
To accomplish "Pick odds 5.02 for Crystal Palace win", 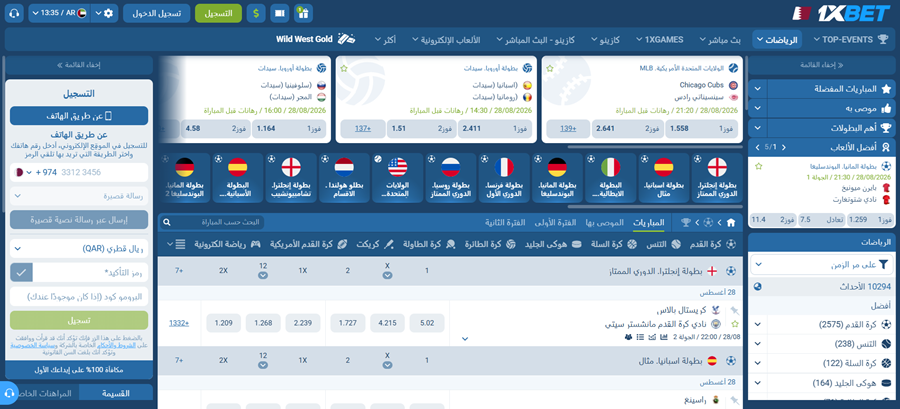I will tap(426, 323).
